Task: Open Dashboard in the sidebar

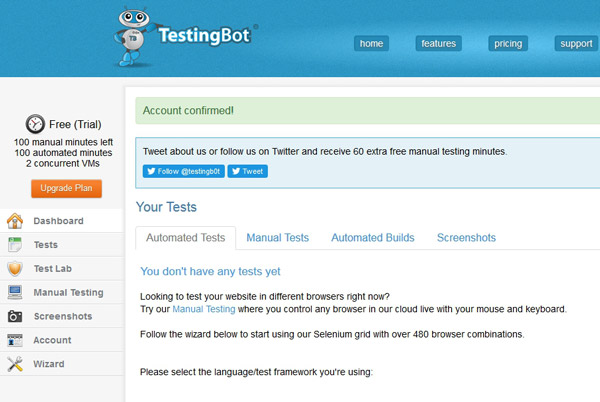Action: tap(62, 221)
